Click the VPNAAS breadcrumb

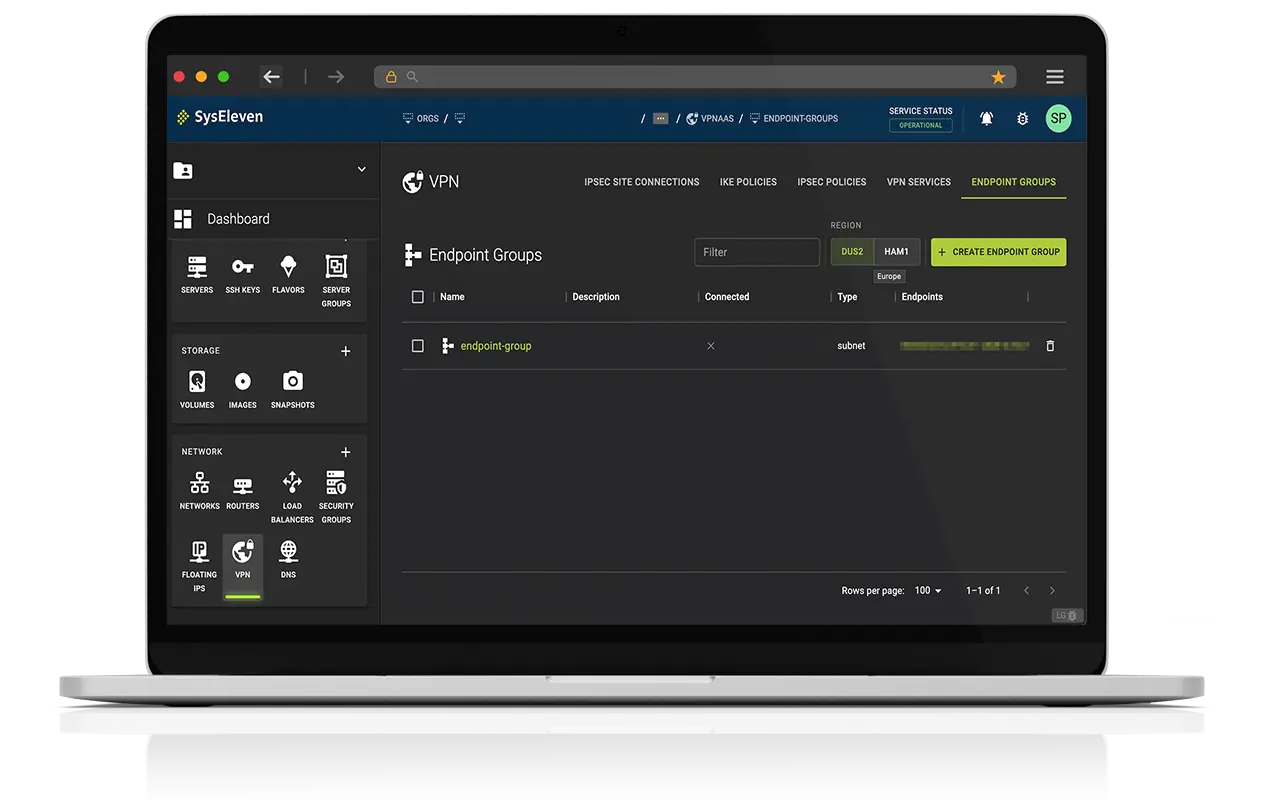(x=710, y=118)
